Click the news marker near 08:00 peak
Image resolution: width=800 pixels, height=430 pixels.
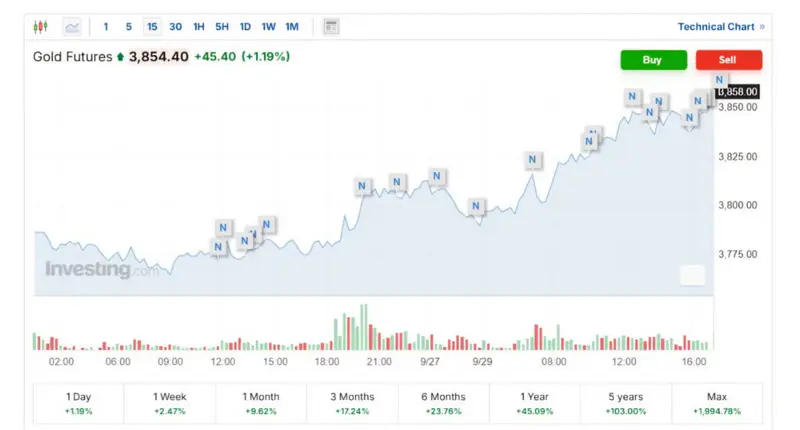click(x=532, y=160)
